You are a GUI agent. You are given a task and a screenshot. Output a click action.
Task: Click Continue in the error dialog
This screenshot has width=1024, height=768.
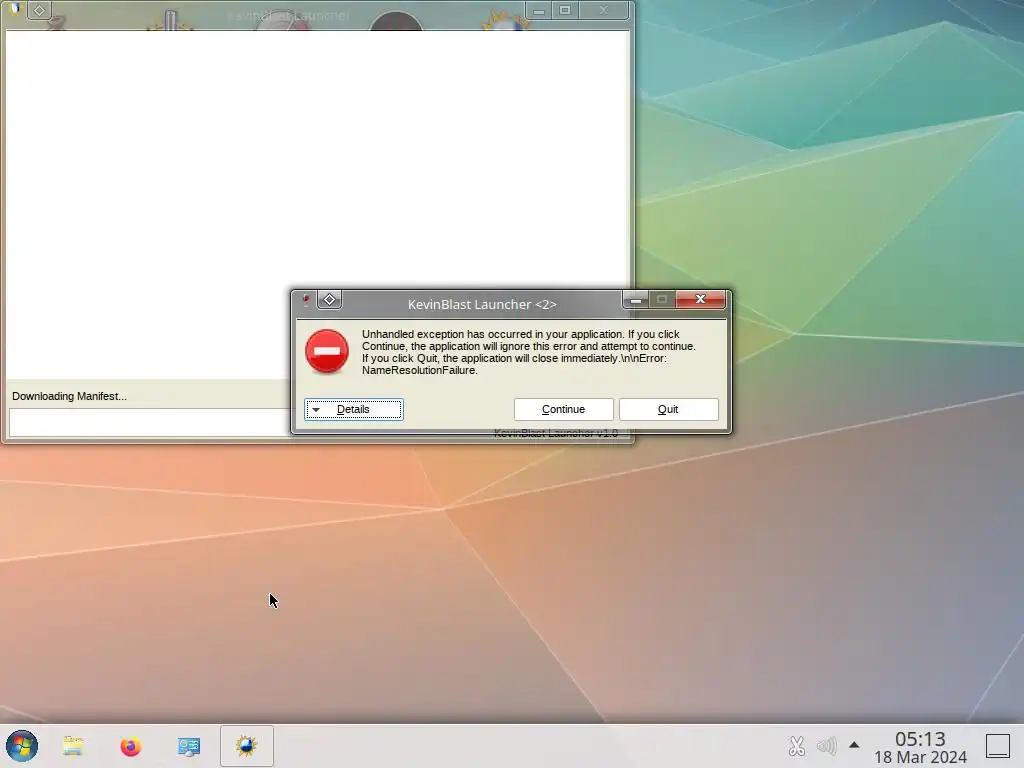[563, 409]
